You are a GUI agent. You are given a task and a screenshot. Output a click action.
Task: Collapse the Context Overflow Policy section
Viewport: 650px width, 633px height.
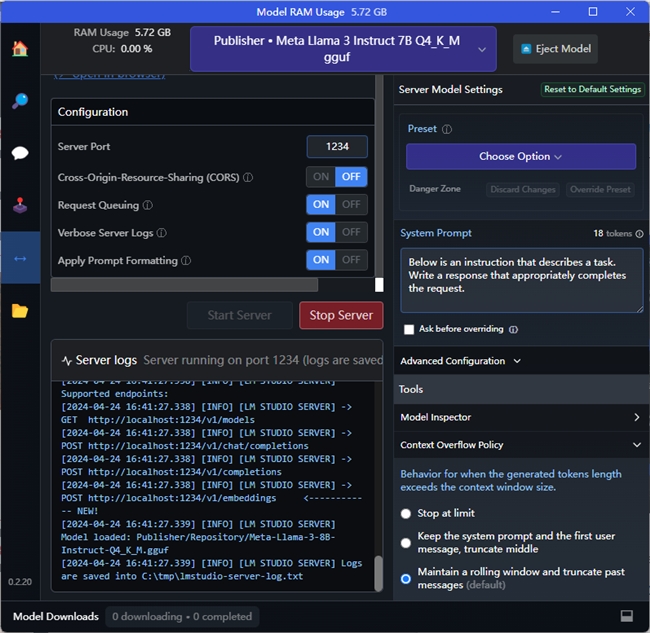click(521, 445)
